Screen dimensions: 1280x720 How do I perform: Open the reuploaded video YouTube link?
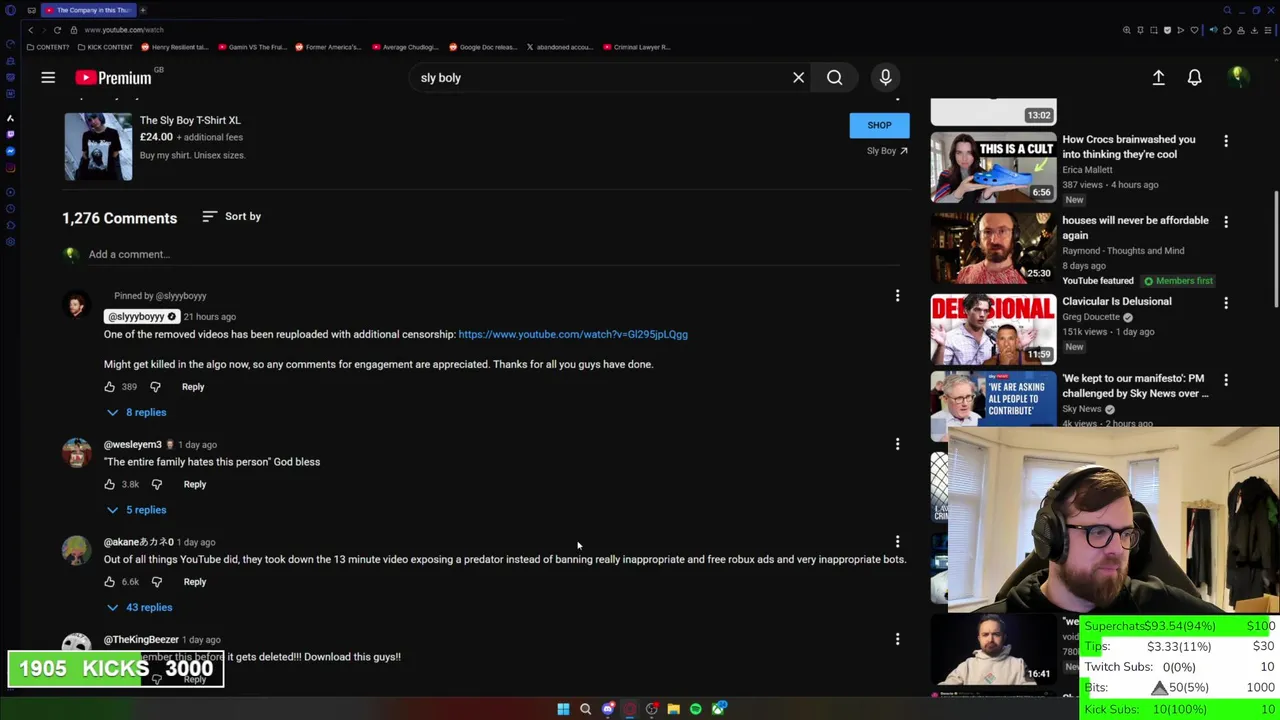point(573,334)
